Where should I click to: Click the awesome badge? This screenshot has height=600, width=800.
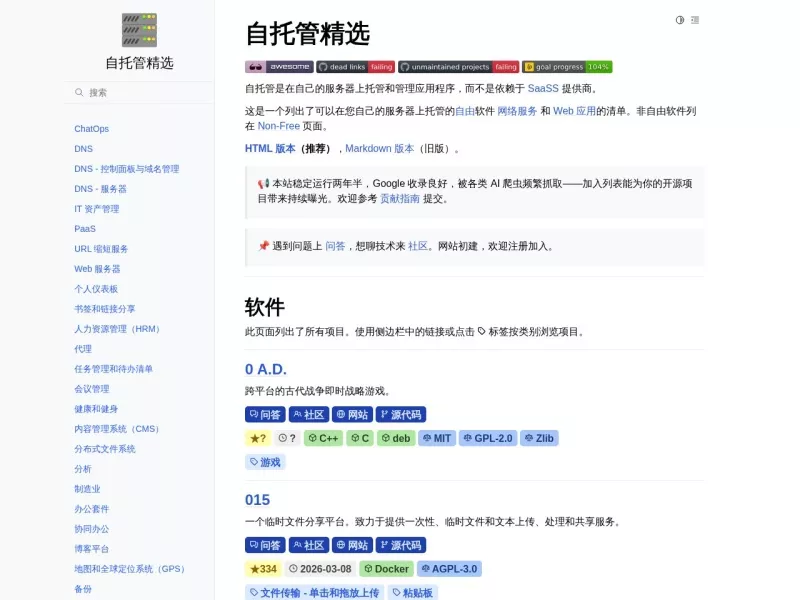pyautogui.click(x=279, y=67)
